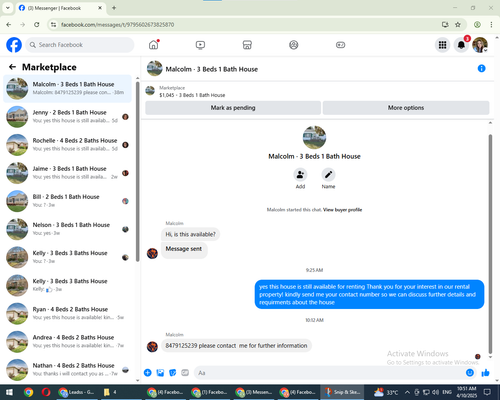Open Nelson - 3 Beds 1 Bath House chat
Screen dimensions: 500x400
point(67,229)
